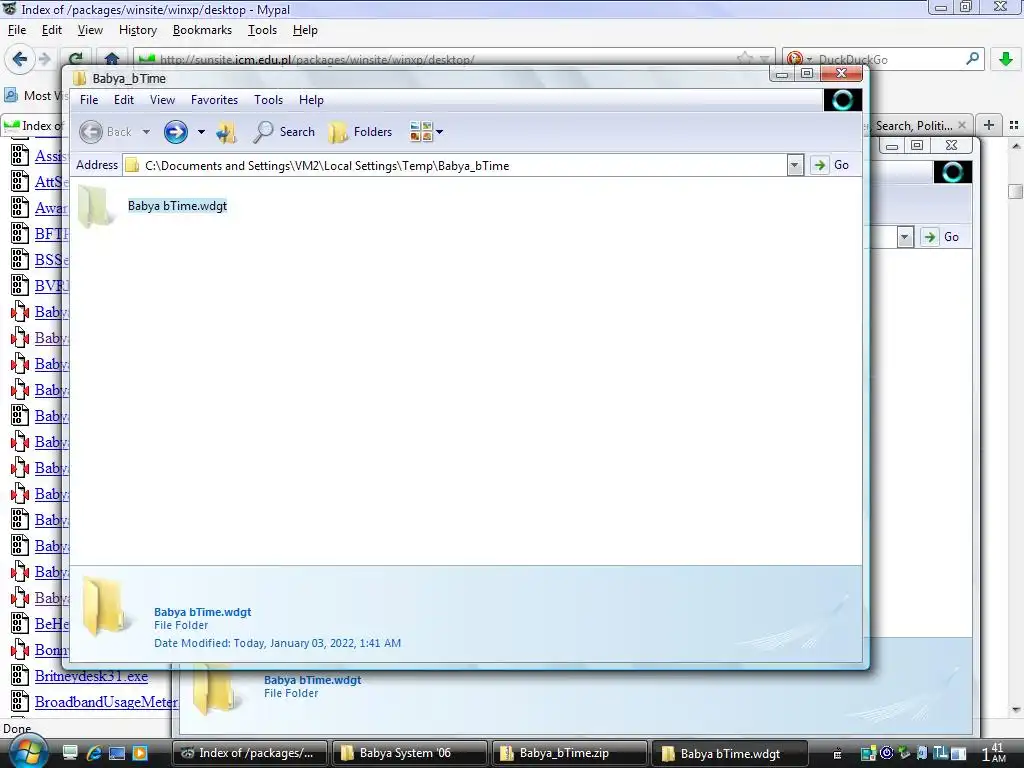Click the media player quick launch icon

click(x=140, y=753)
